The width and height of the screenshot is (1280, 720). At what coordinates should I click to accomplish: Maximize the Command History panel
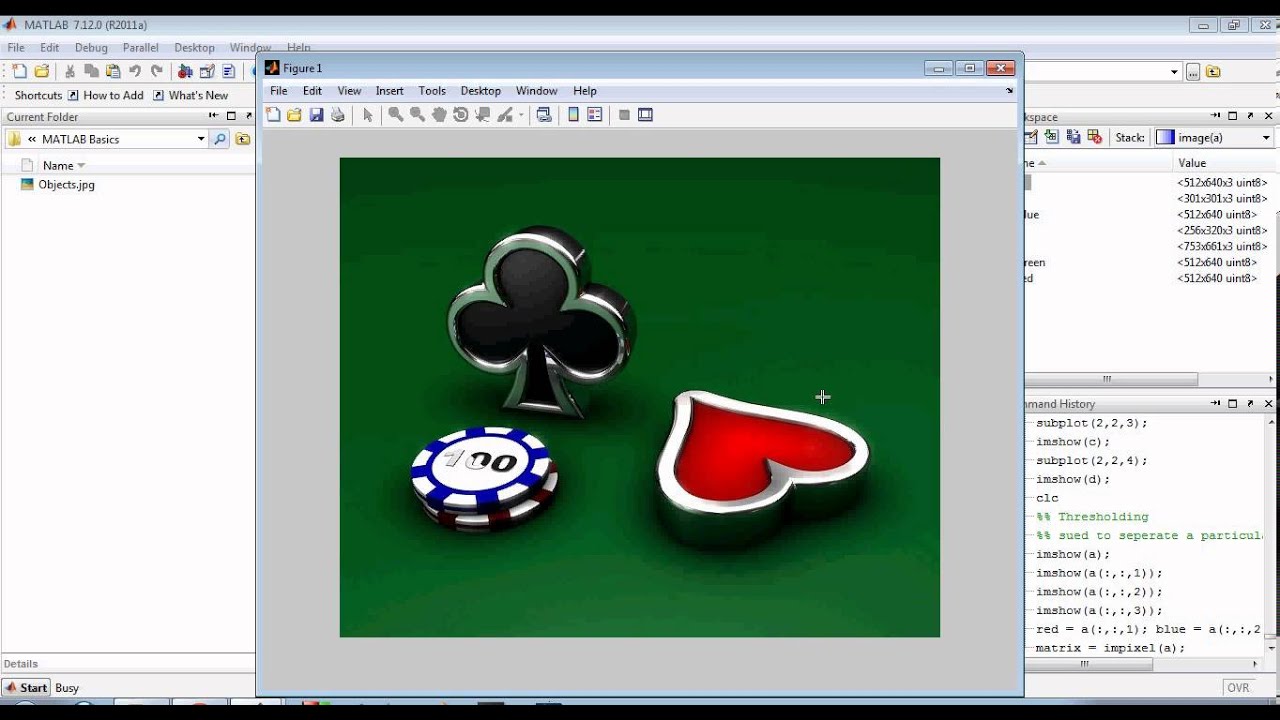point(1233,404)
